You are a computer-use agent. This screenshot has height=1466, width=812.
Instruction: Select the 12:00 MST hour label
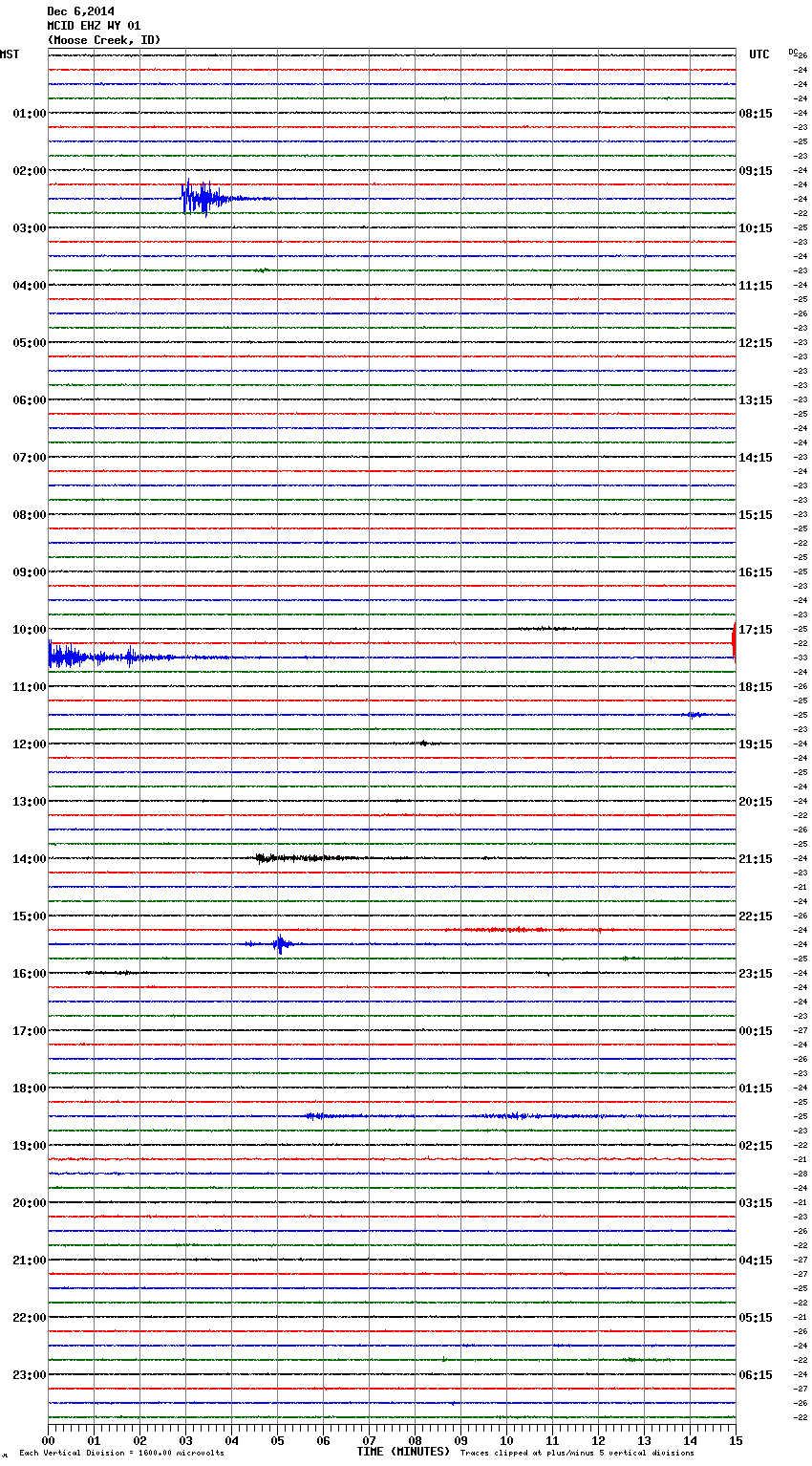[x=30, y=744]
